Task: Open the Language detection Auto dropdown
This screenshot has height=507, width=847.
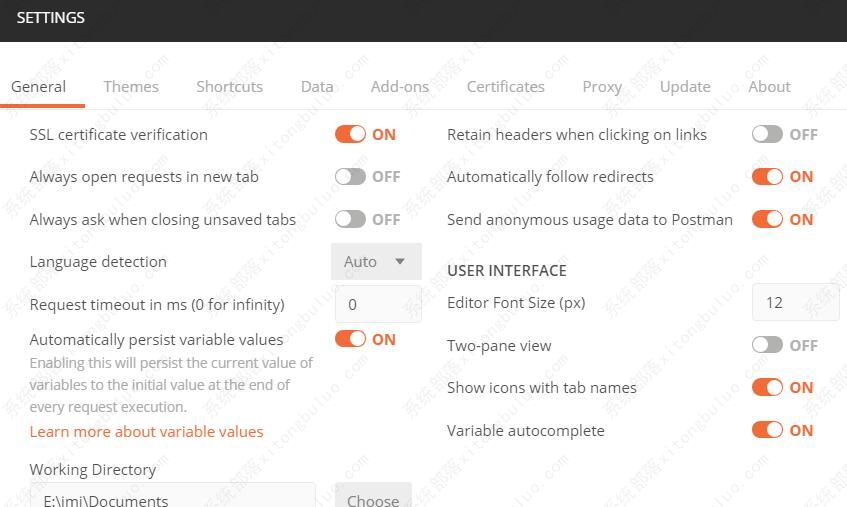Action: pos(376,261)
